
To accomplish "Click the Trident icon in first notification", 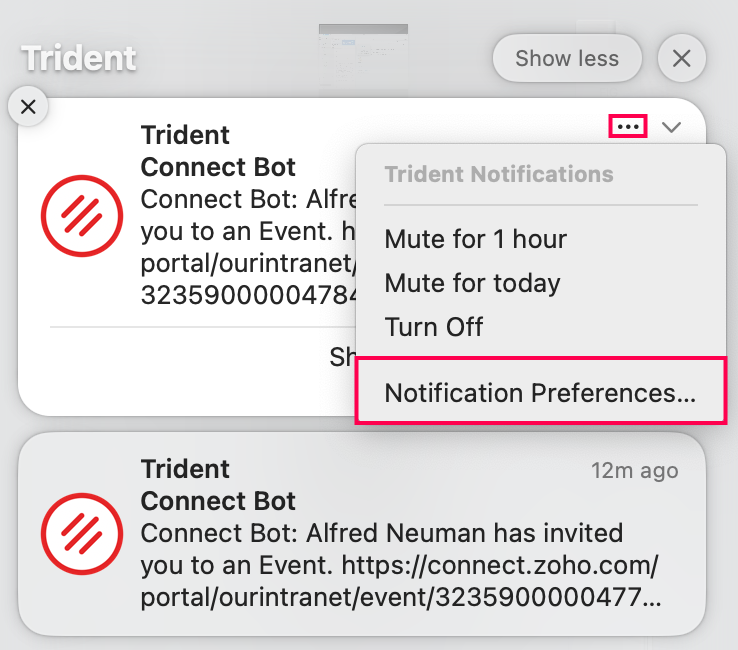I will click(82, 216).
